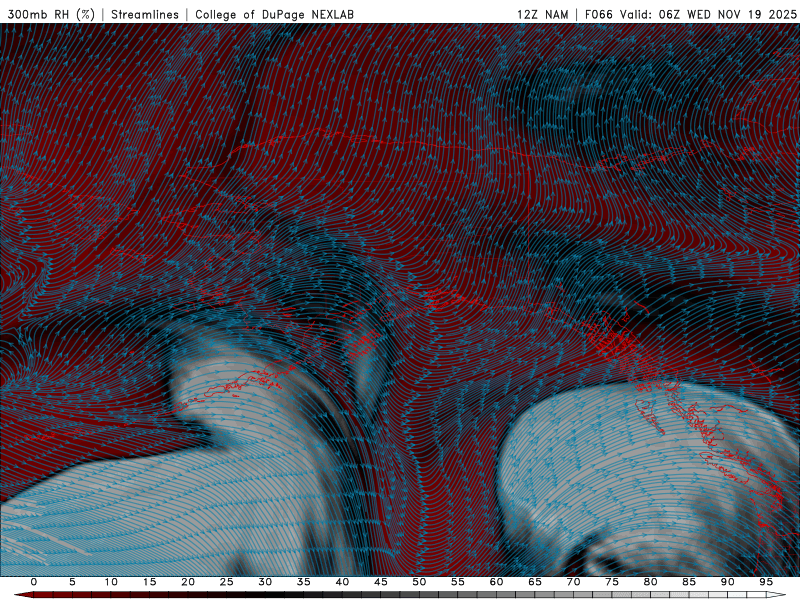Click the colorbar label "15"
The image size is (800, 600).
click(149, 582)
